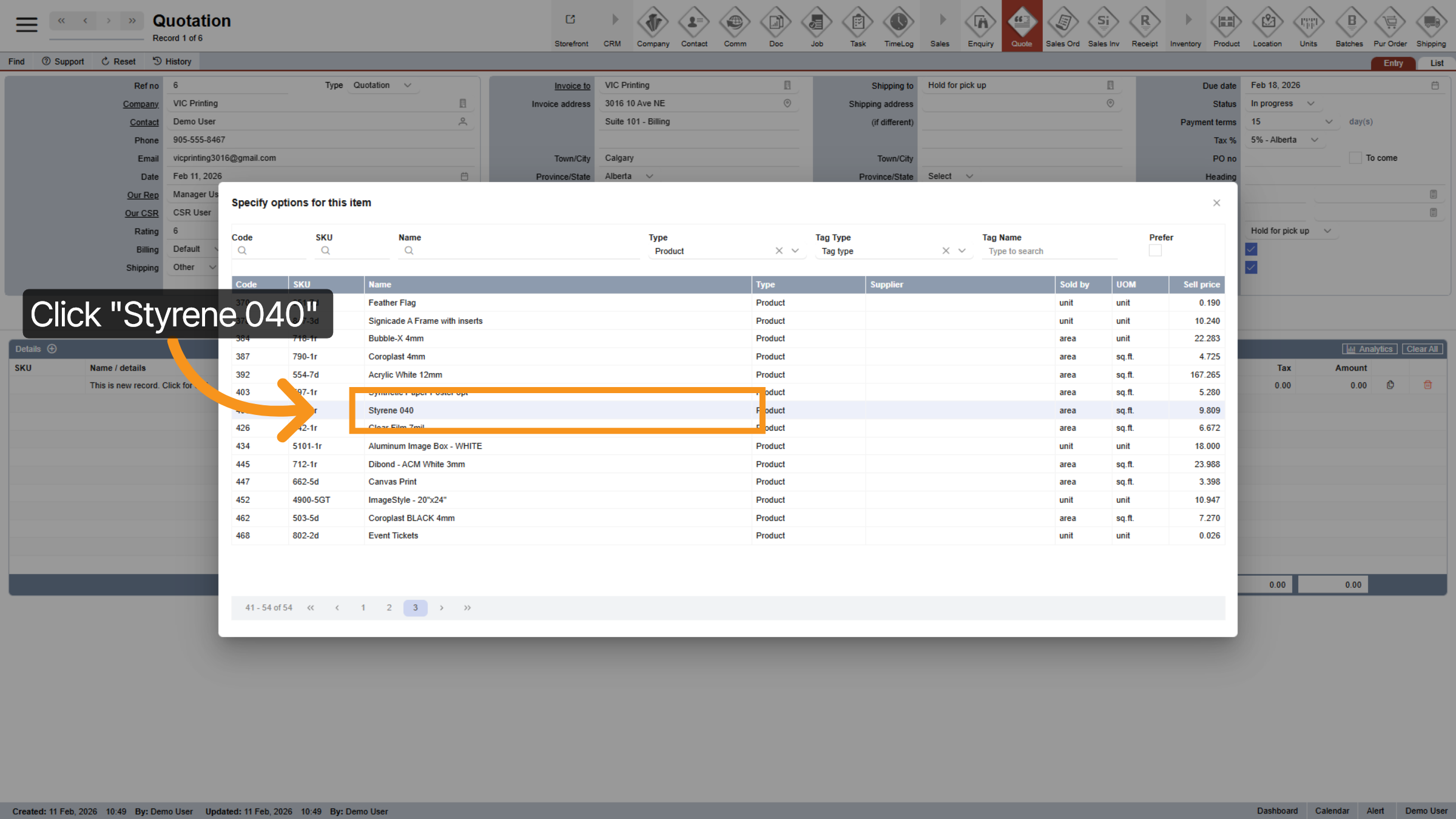Viewport: 1456px width, 819px height.
Task: Expand the Type Product filter dropdown
Action: pyautogui.click(x=795, y=251)
